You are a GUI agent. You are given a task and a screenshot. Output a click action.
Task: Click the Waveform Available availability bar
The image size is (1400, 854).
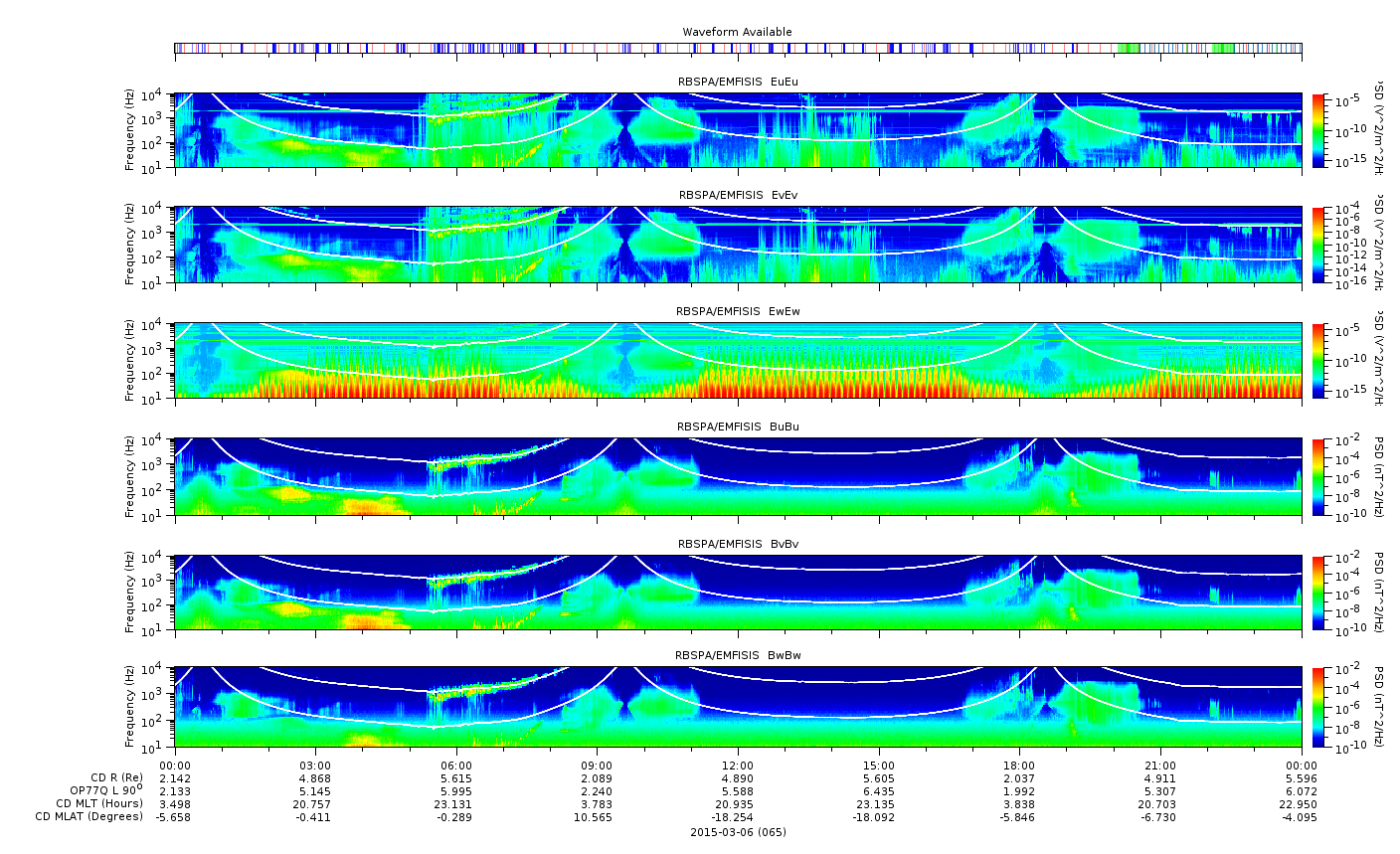pyautogui.click(x=738, y=48)
